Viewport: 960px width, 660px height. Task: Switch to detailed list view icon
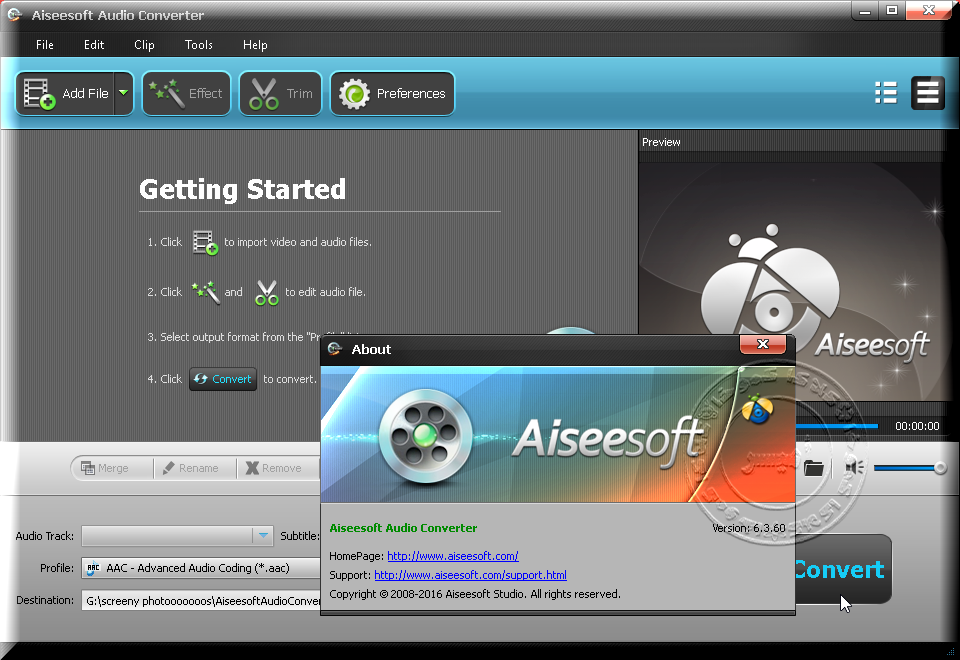886,93
